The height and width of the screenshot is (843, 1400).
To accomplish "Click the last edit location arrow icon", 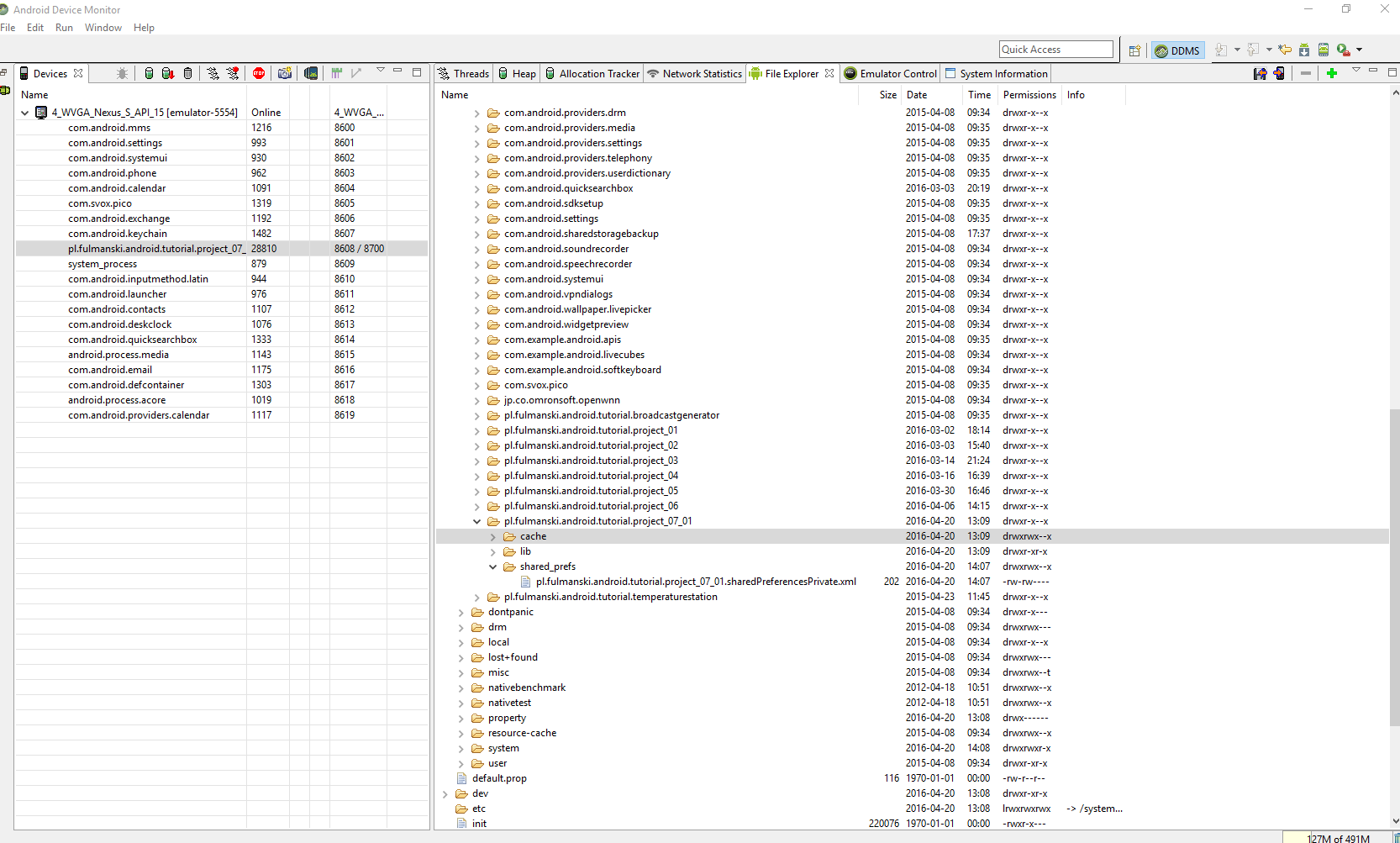I will [x=1285, y=50].
